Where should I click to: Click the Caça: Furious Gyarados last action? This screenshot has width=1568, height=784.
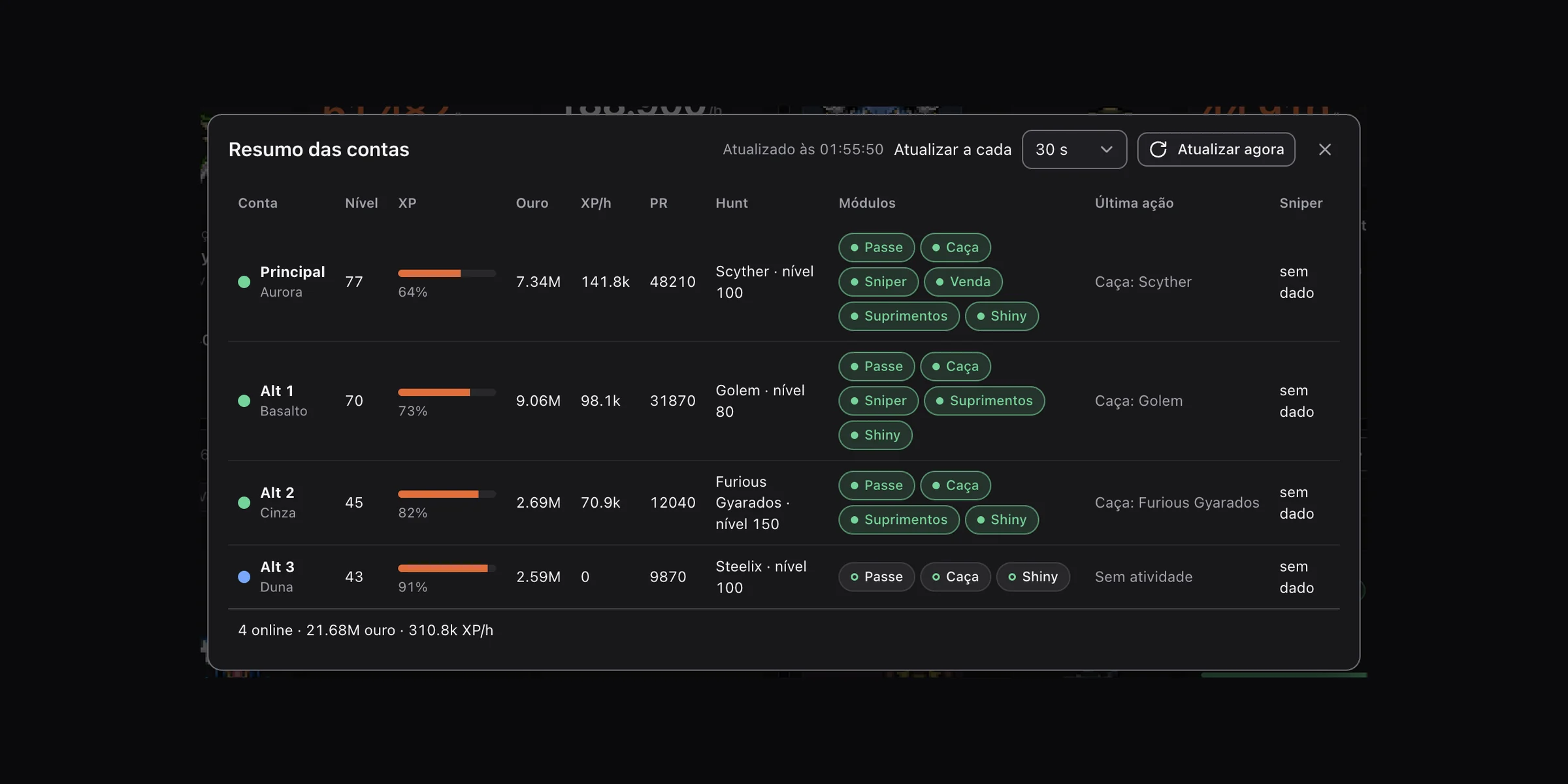[1177, 502]
